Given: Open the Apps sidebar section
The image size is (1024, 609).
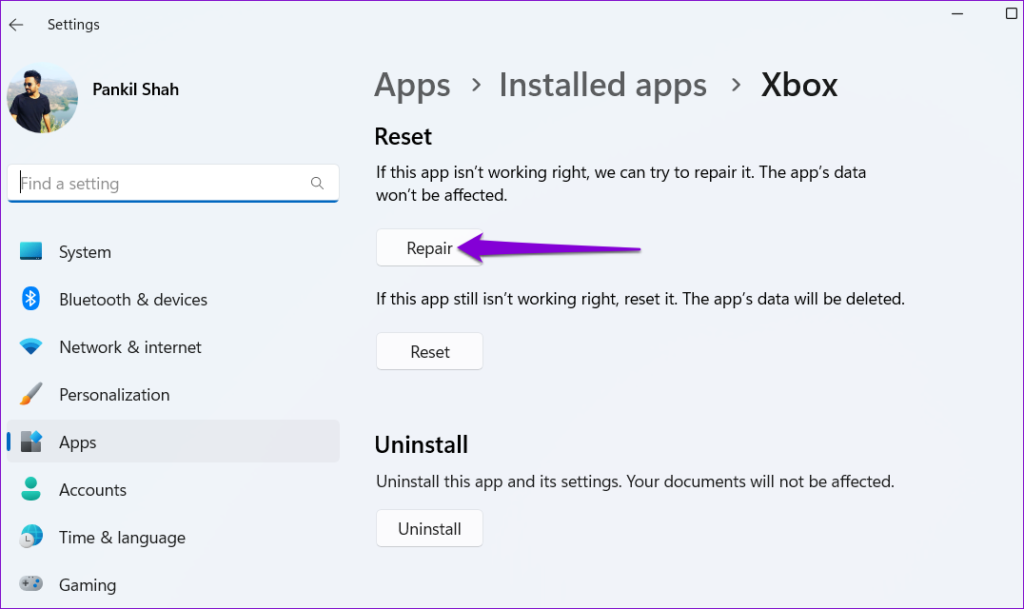Looking at the screenshot, I should [77, 442].
